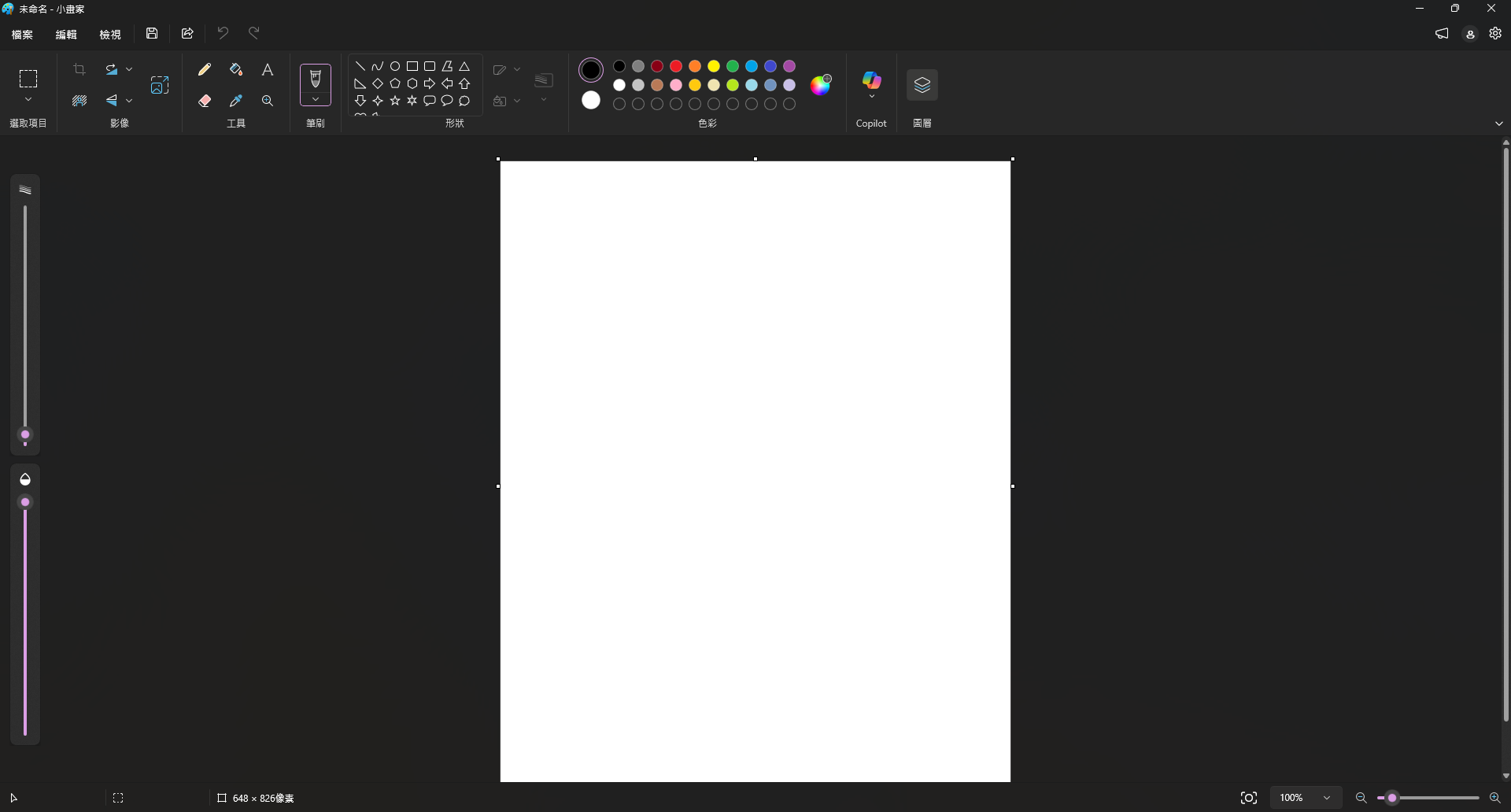This screenshot has height=812, width=1511.
Task: Expand the Selection options dropdown
Action: [x=28, y=100]
